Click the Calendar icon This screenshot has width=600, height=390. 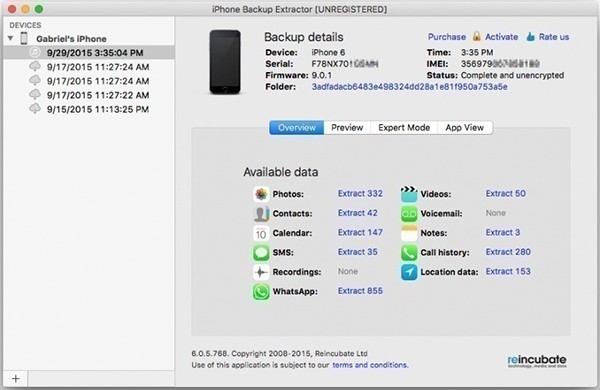pyautogui.click(x=261, y=233)
